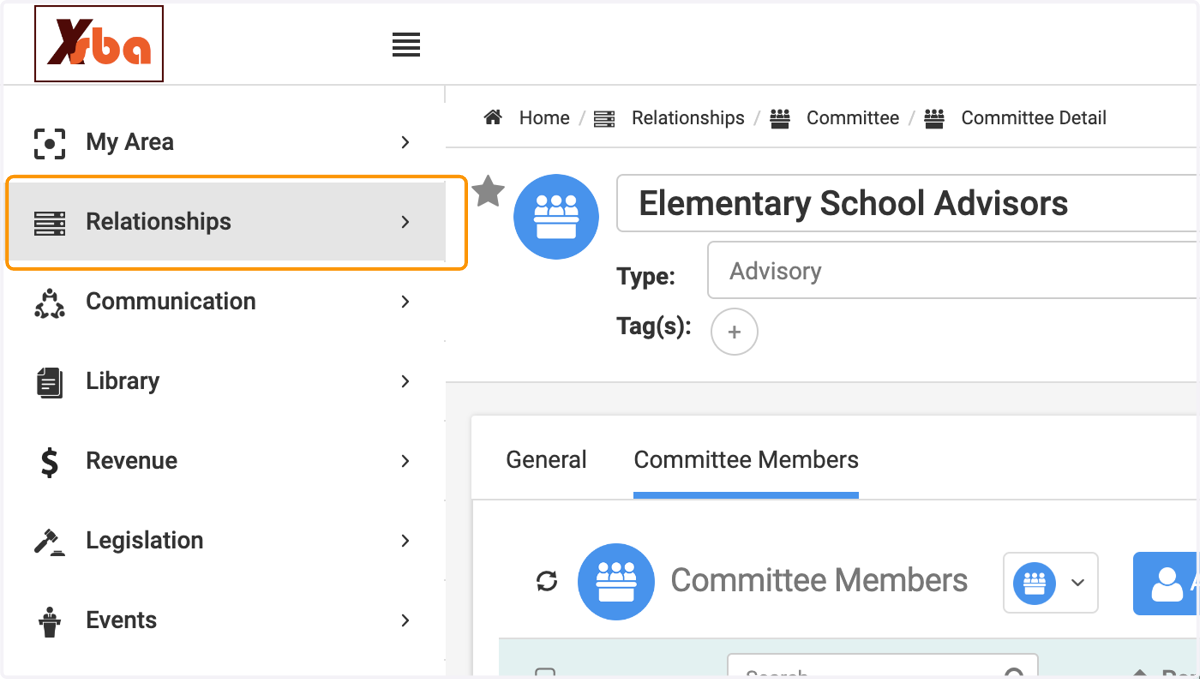This screenshot has width=1200, height=679.
Task: Refresh the Committee Members list
Action: (x=547, y=581)
